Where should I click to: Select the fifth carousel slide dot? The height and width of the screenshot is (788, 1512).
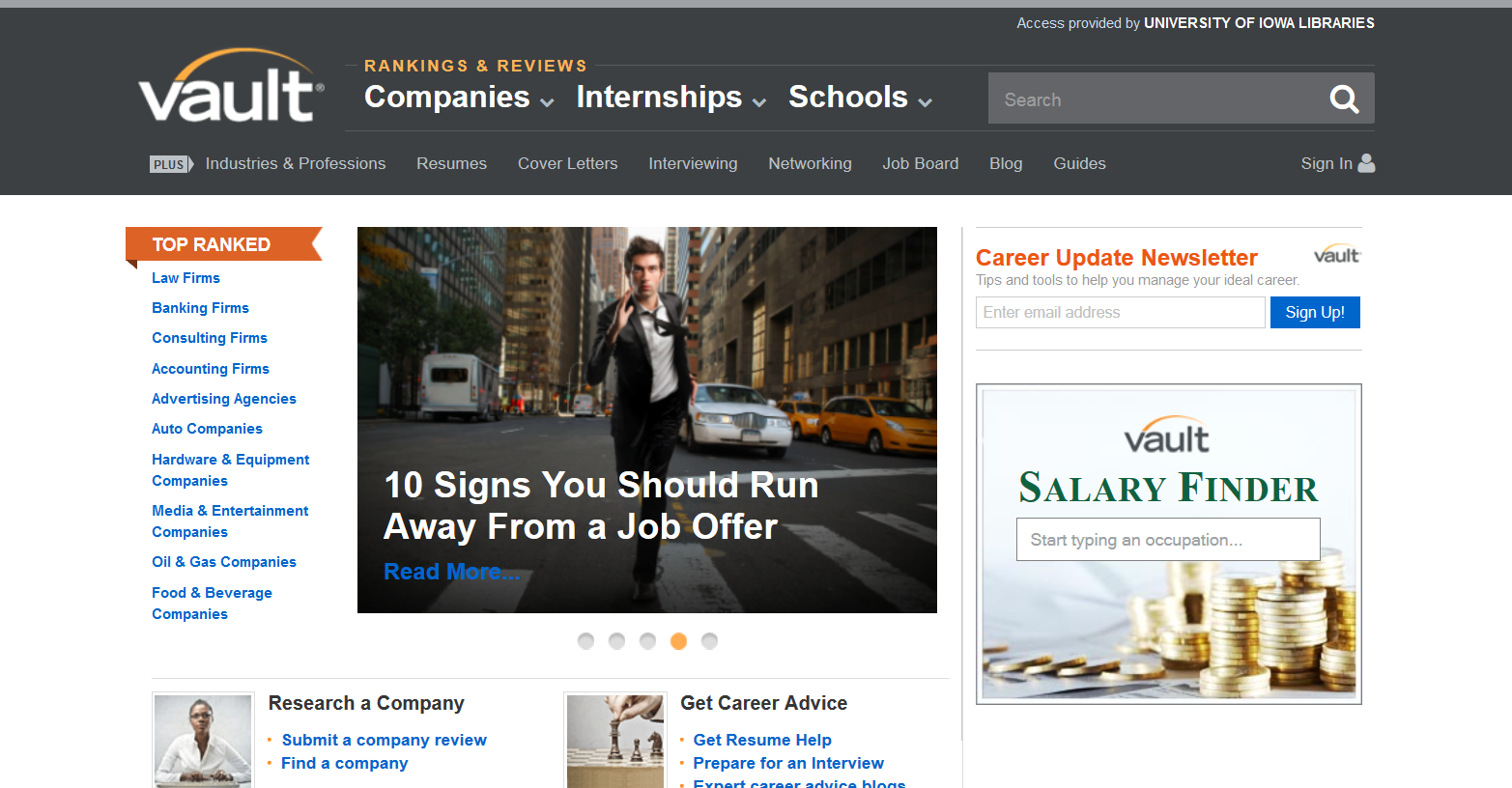[x=709, y=641]
